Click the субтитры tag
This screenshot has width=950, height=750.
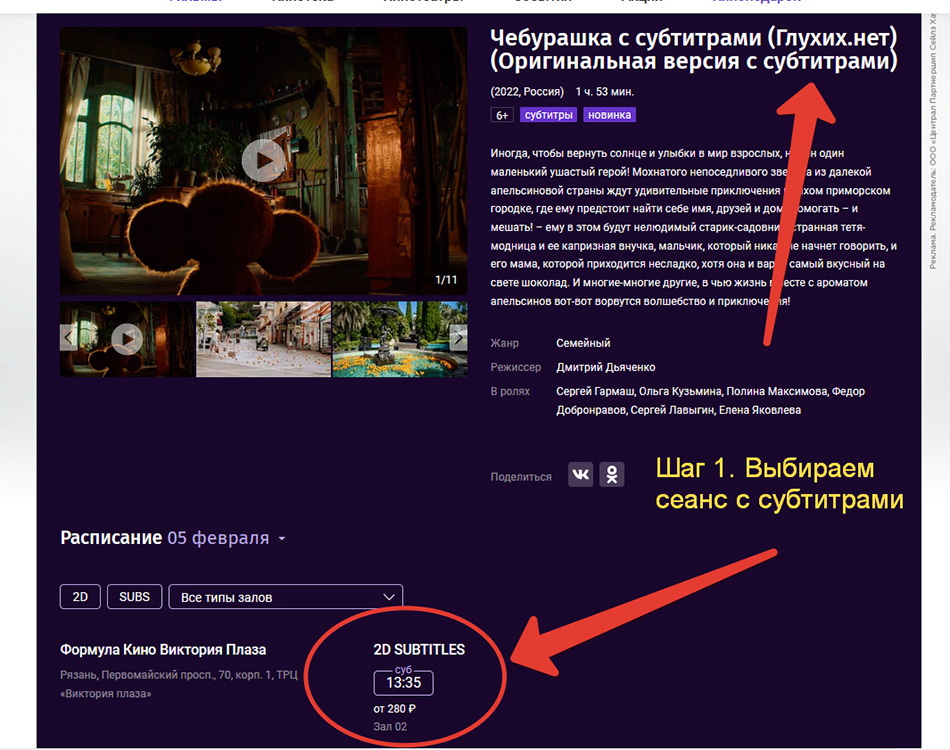click(x=548, y=114)
